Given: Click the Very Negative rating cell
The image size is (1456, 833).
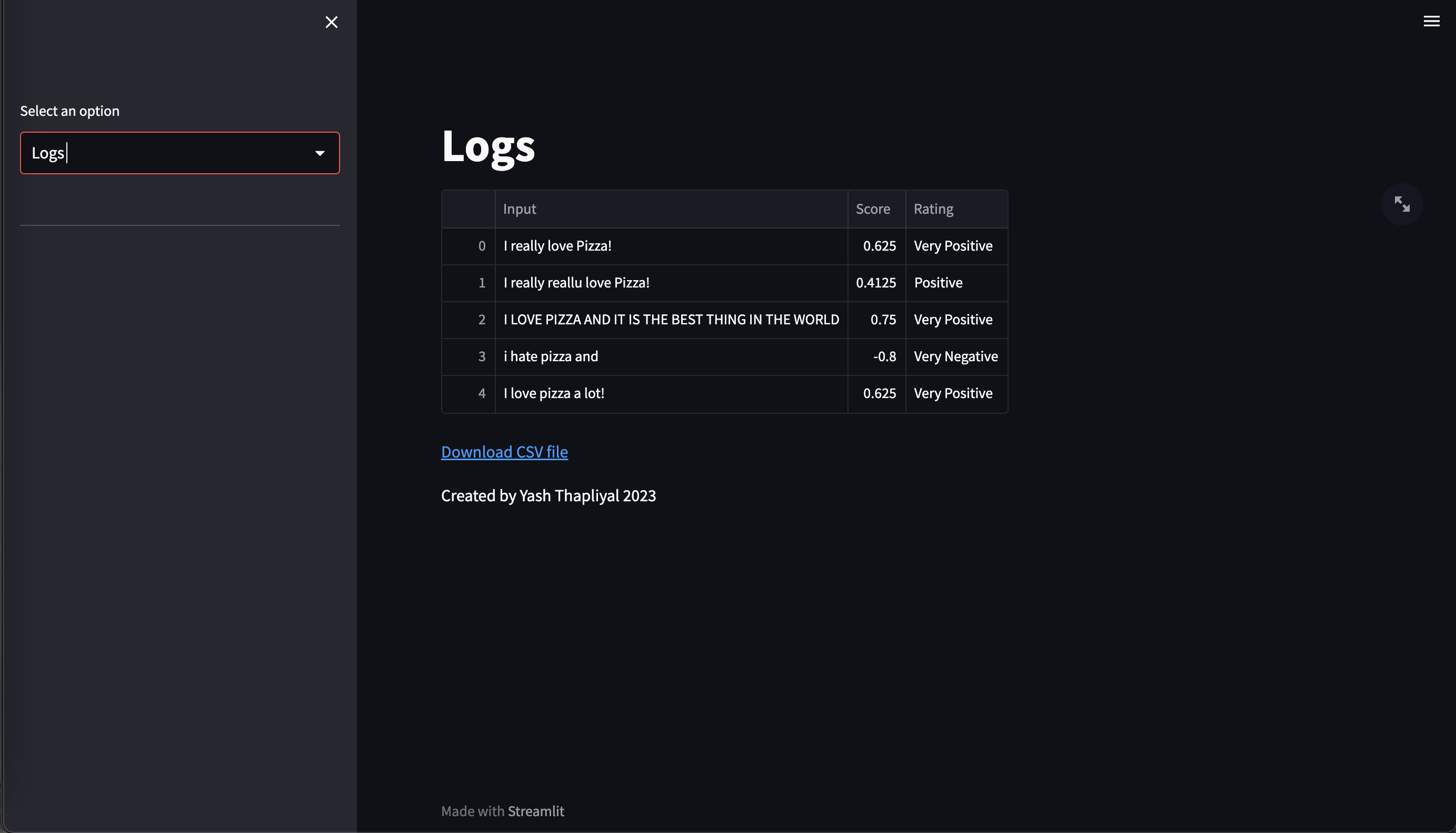Looking at the screenshot, I should pyautogui.click(x=955, y=356).
